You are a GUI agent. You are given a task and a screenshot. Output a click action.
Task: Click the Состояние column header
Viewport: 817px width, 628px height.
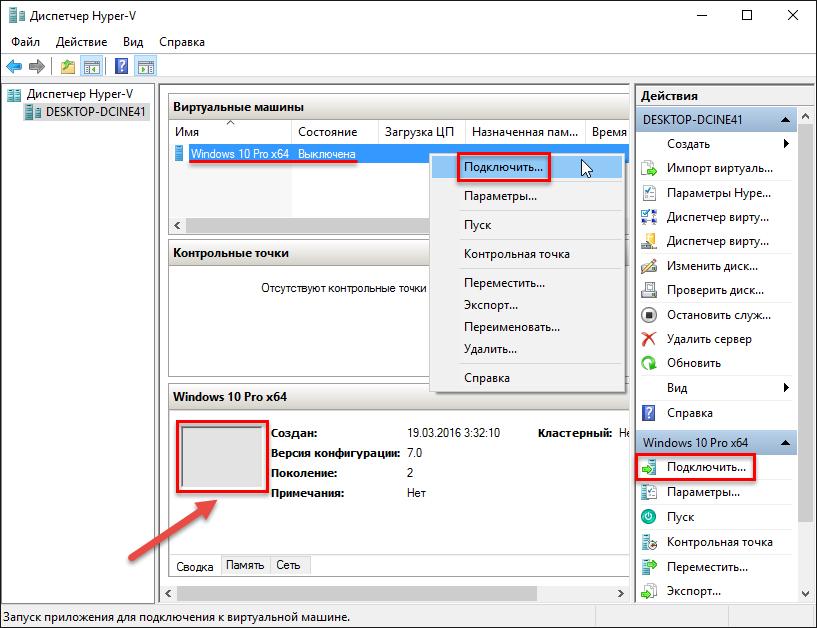tap(335, 132)
